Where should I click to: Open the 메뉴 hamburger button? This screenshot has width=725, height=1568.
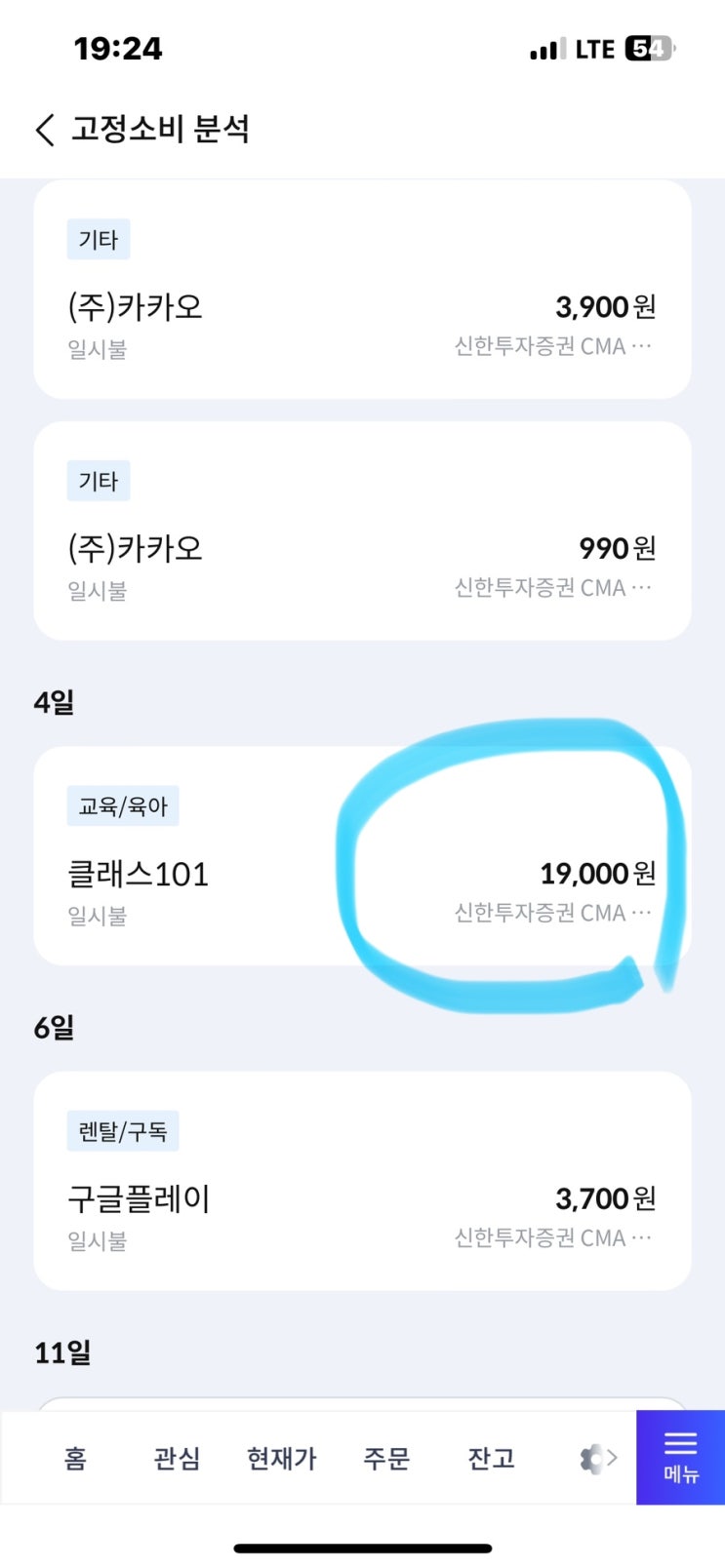[680, 1456]
